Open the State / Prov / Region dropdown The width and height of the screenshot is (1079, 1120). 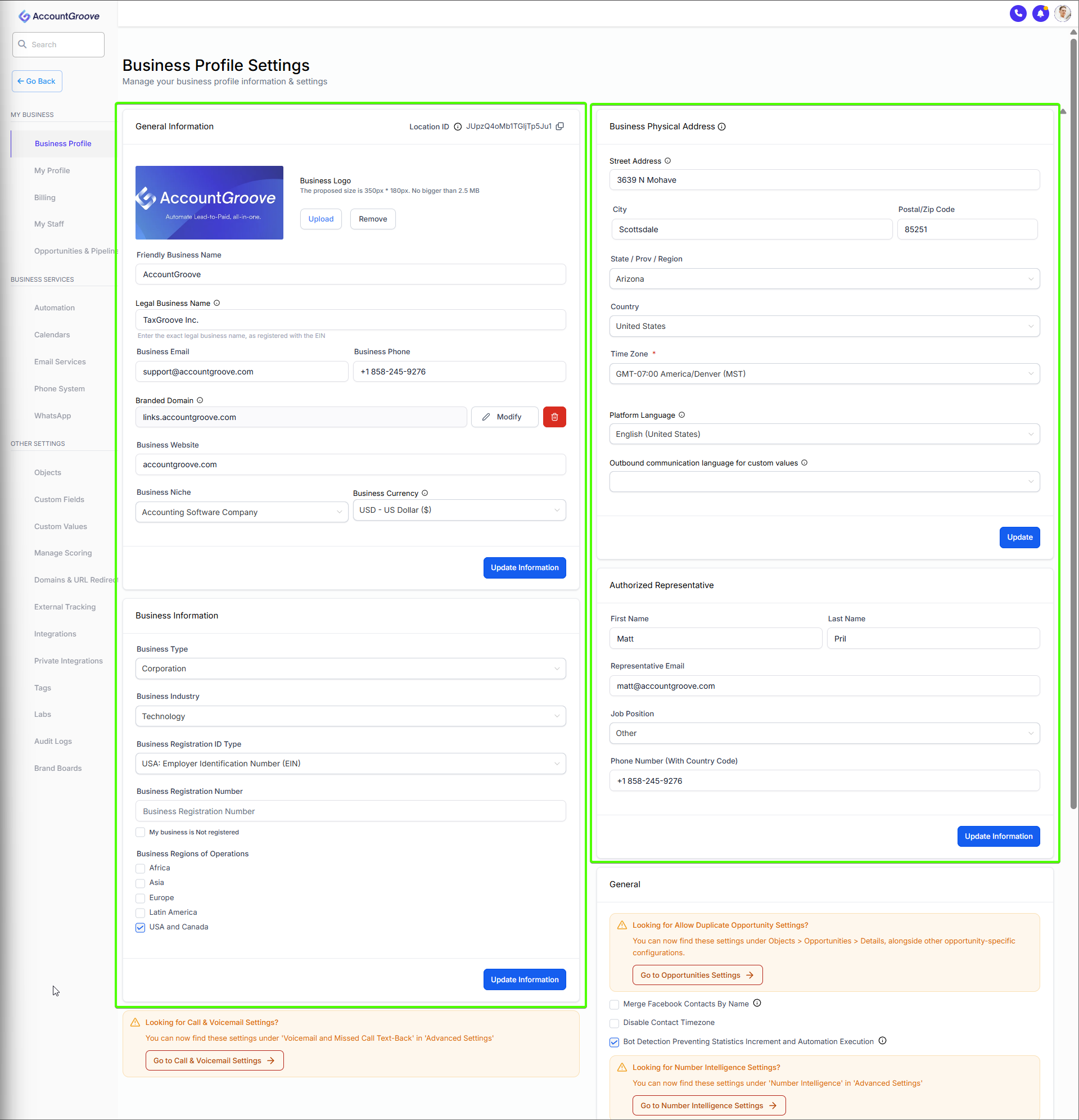pos(824,279)
